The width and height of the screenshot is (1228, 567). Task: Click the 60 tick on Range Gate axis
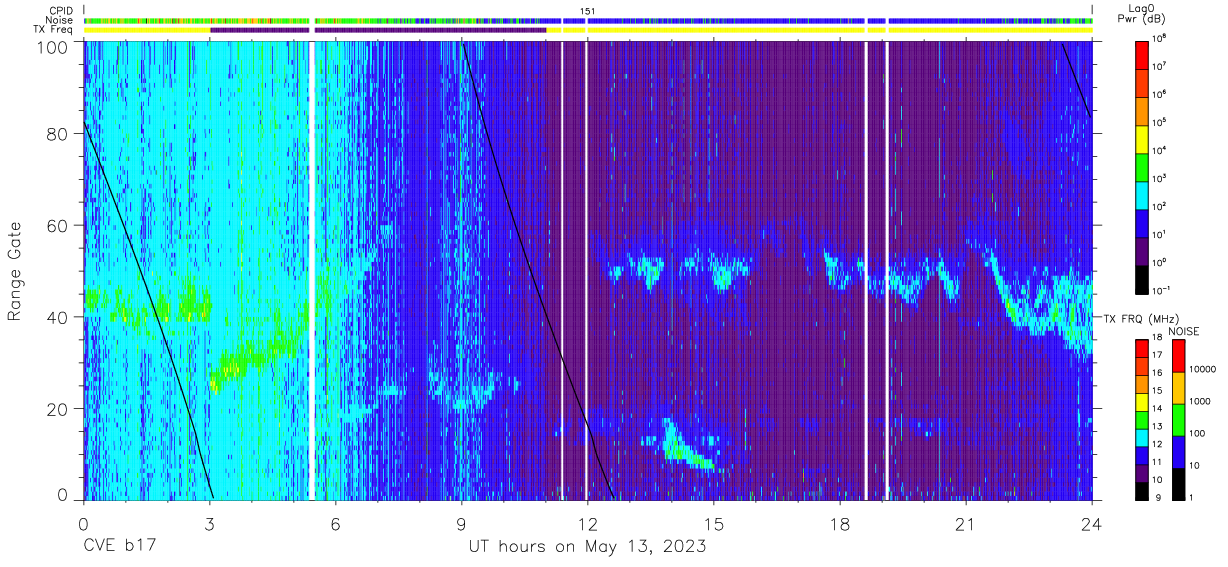coord(57,225)
